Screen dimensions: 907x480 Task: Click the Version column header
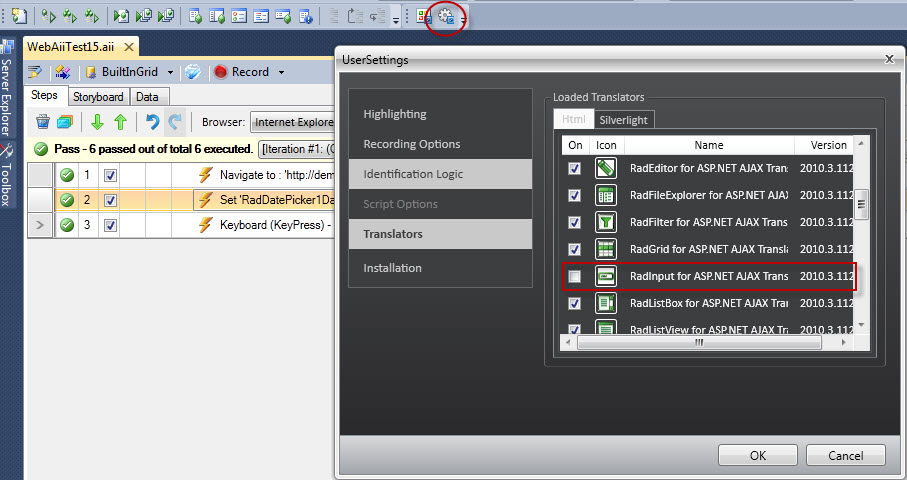[x=824, y=145]
